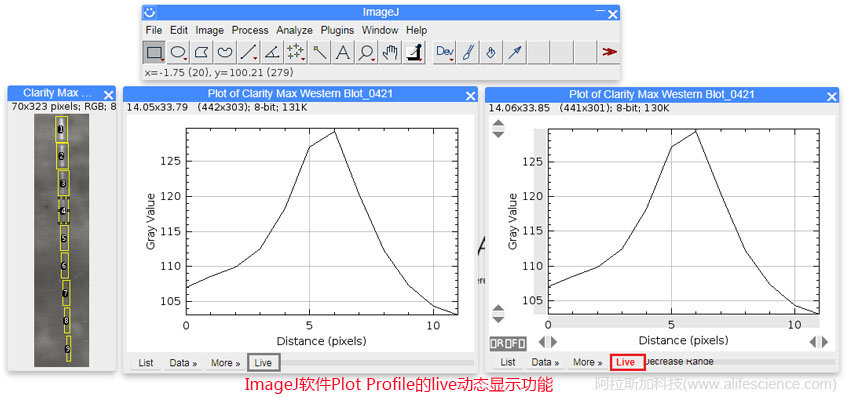
Task: Click the left arrow at X axis end
Action: click(x=813, y=342)
